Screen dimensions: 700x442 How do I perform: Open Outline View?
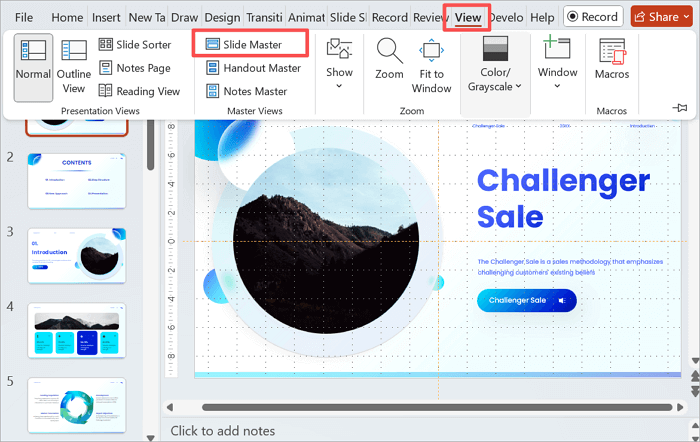[x=74, y=67]
